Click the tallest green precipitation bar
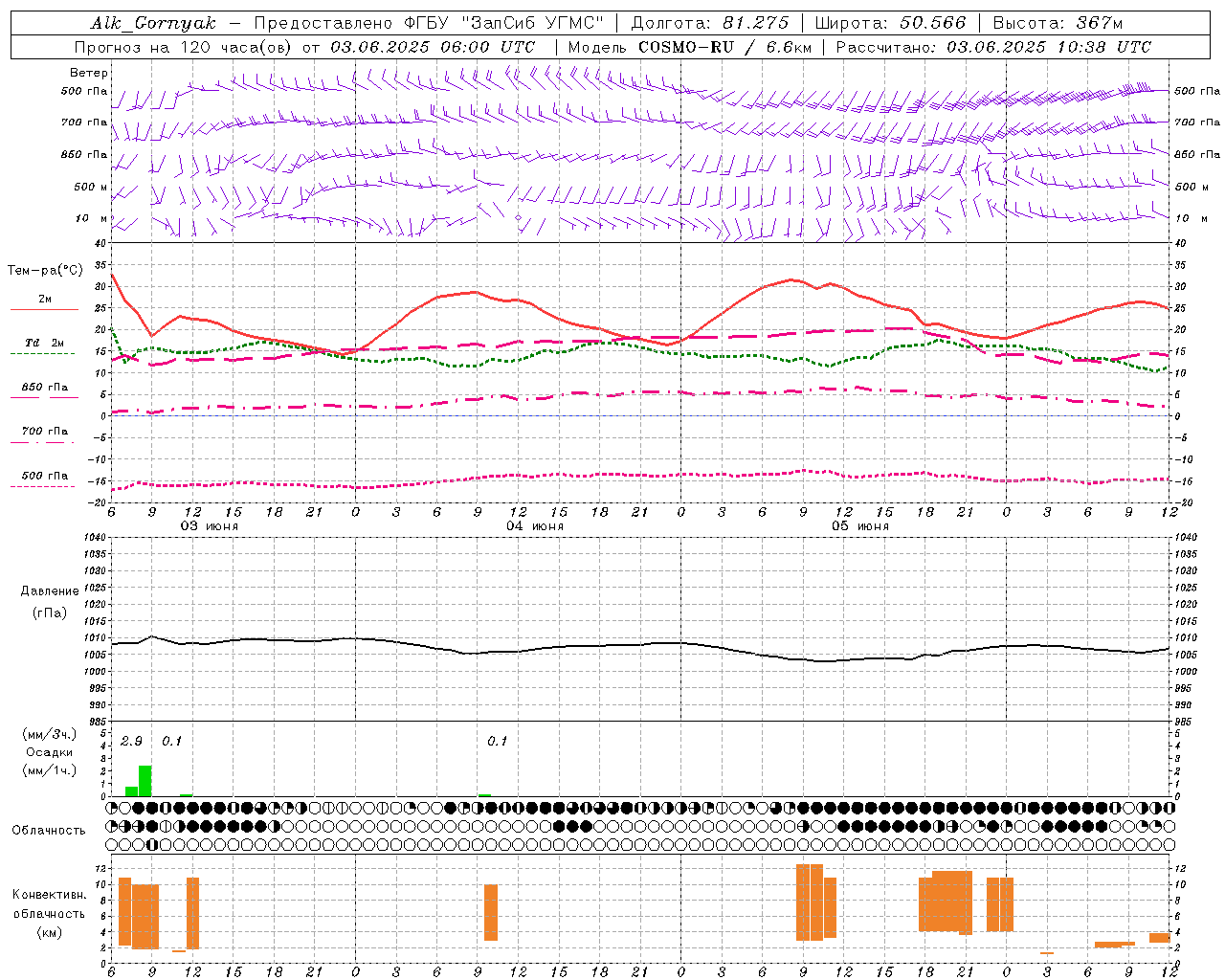This screenshot has width=1225, height=980. (145, 781)
